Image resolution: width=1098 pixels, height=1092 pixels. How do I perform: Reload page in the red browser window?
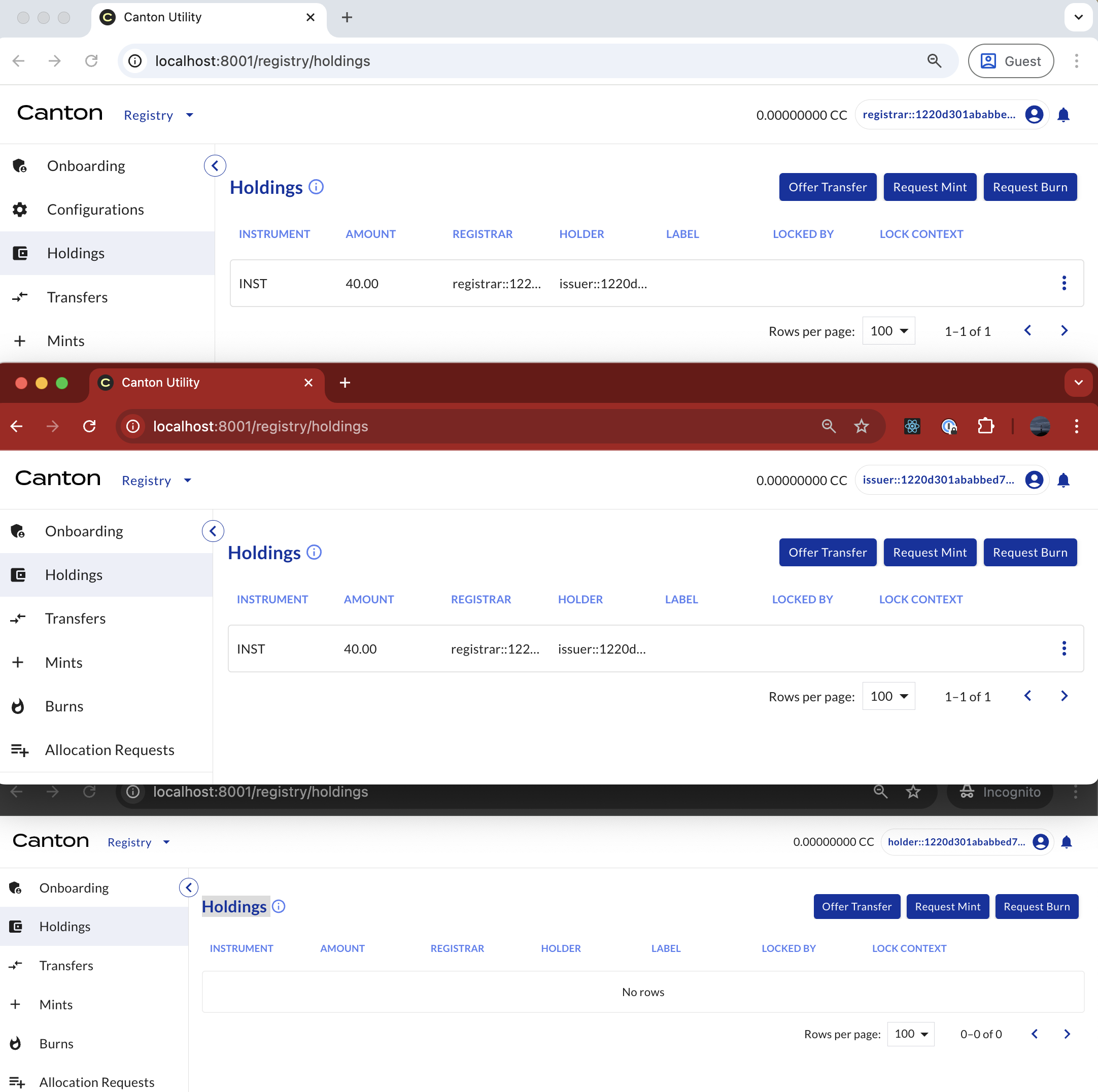89,426
